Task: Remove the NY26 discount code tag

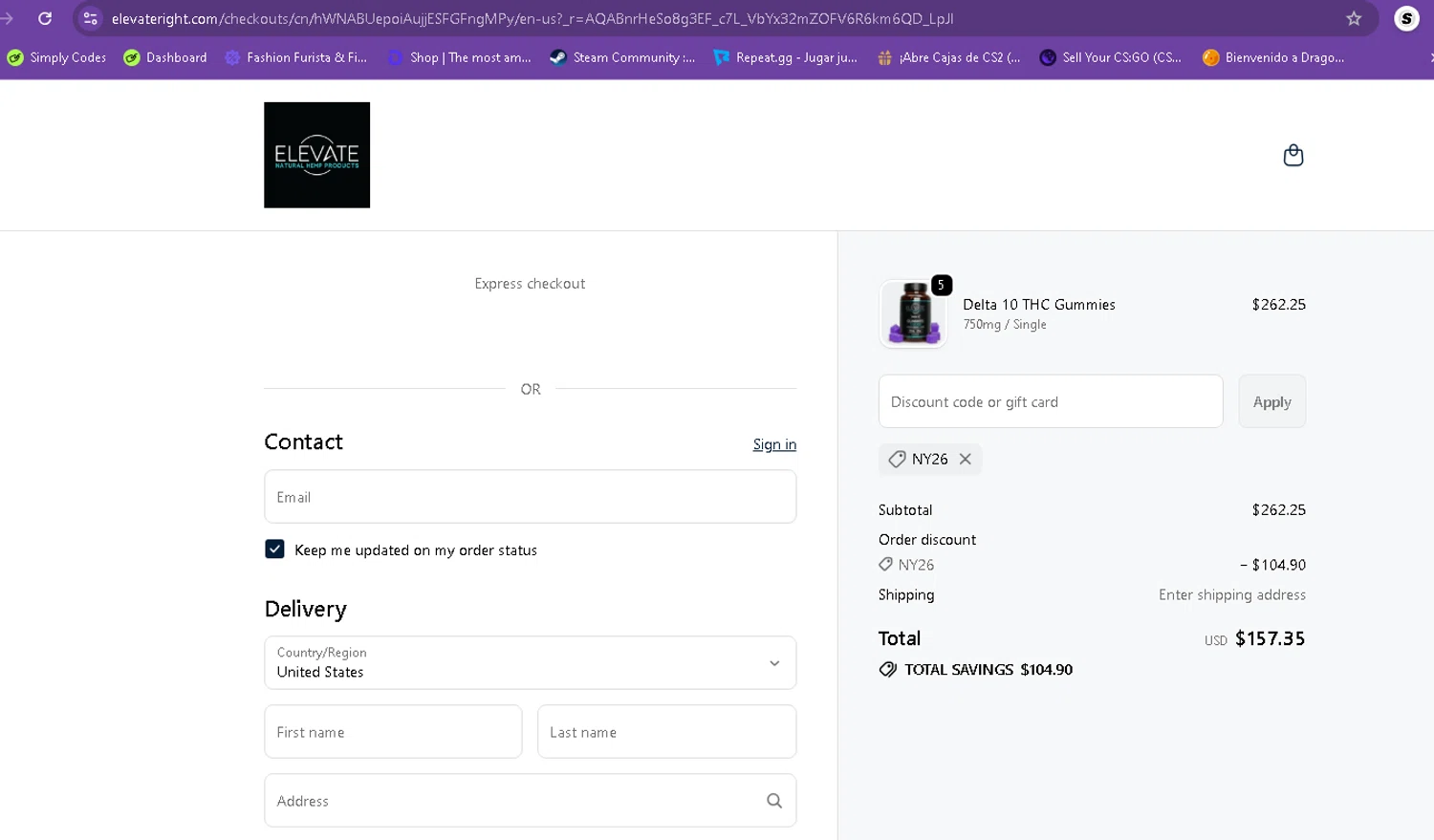Action: click(966, 459)
